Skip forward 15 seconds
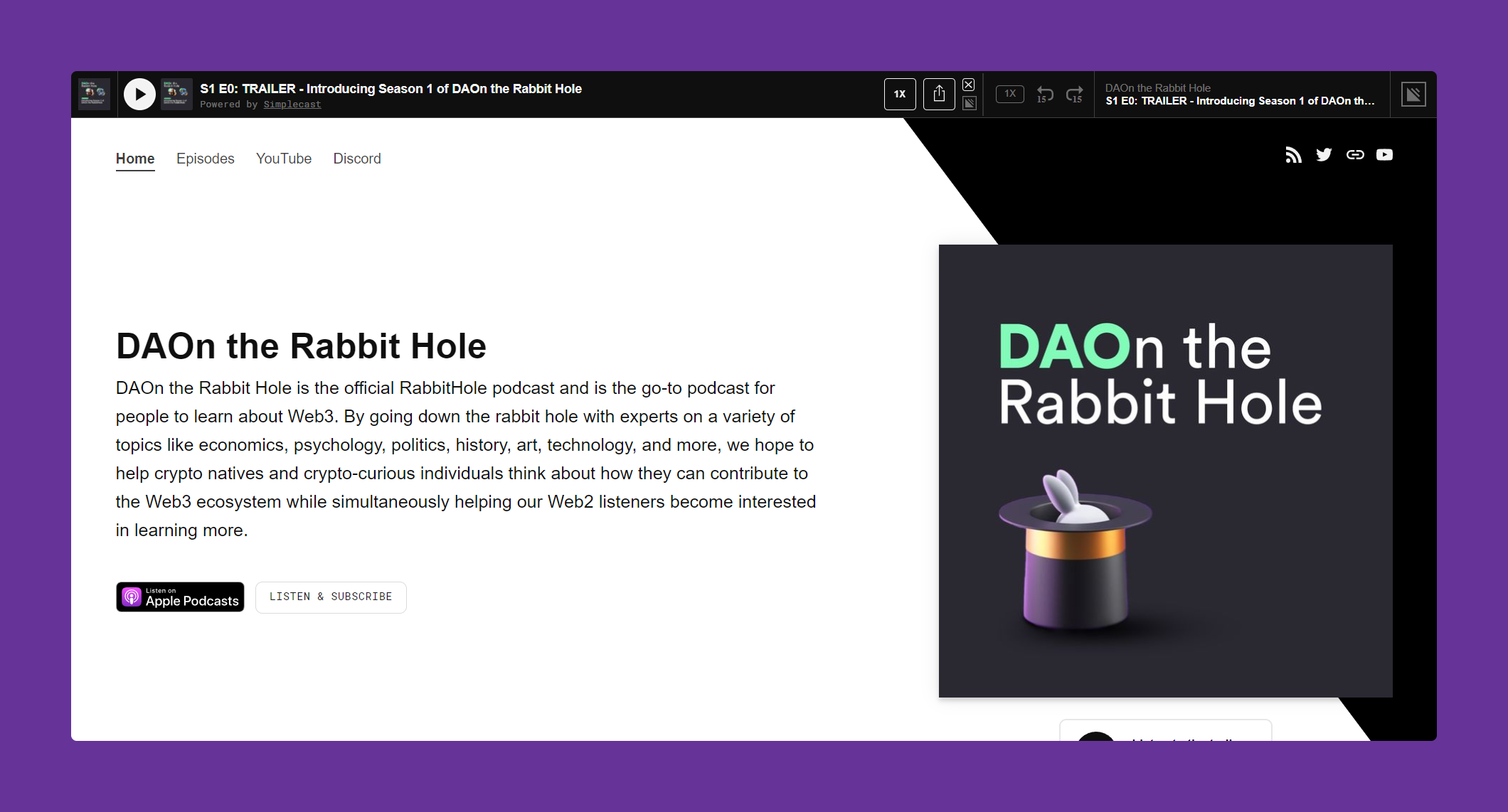Screen dimensions: 1508x812 pyautogui.click(x=1075, y=94)
